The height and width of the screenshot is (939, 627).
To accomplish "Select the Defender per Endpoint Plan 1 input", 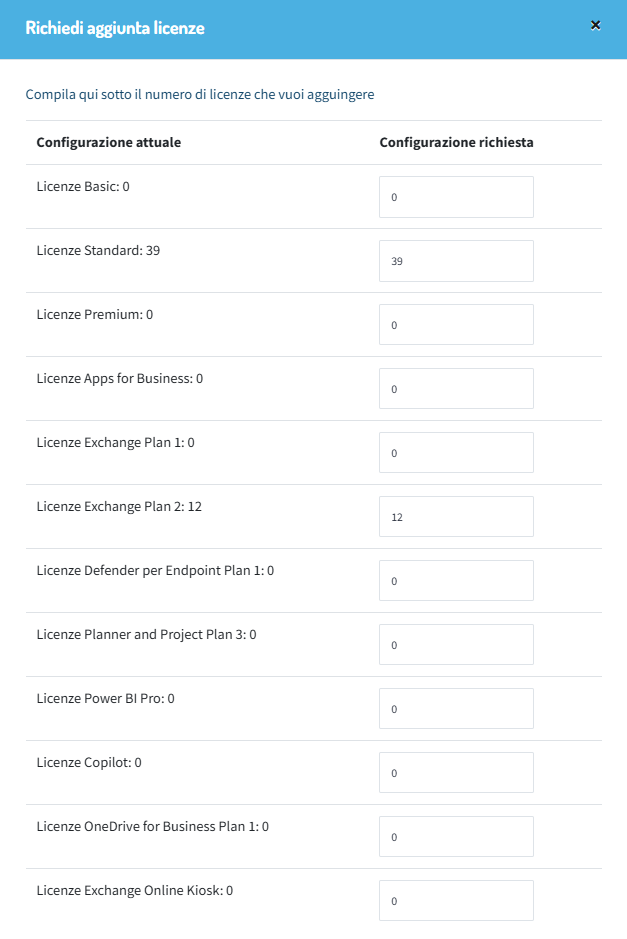I will (x=455, y=580).
